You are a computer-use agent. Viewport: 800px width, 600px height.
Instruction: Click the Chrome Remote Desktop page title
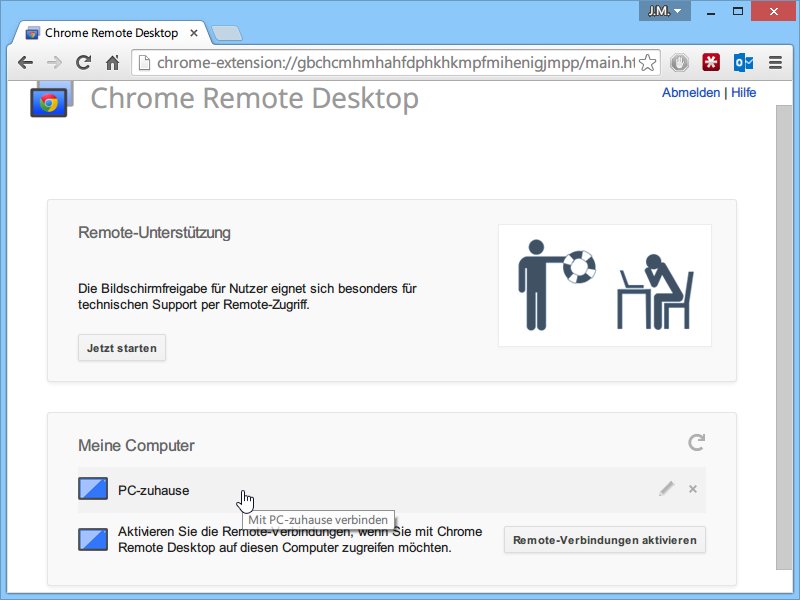click(255, 98)
